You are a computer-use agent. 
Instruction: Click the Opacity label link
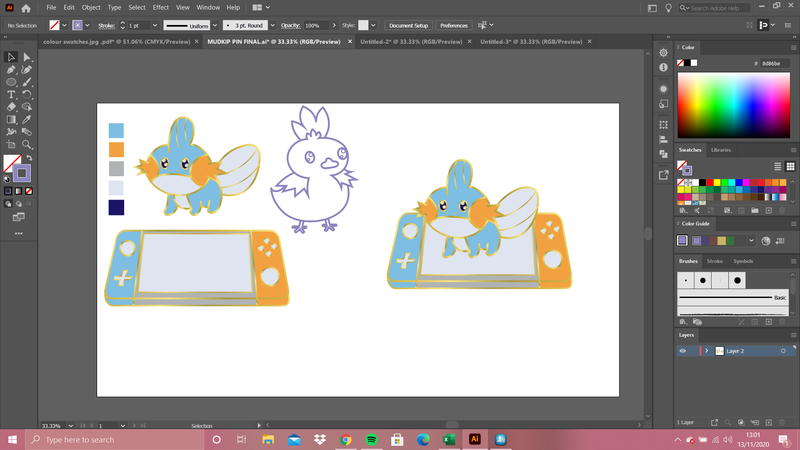coord(290,26)
